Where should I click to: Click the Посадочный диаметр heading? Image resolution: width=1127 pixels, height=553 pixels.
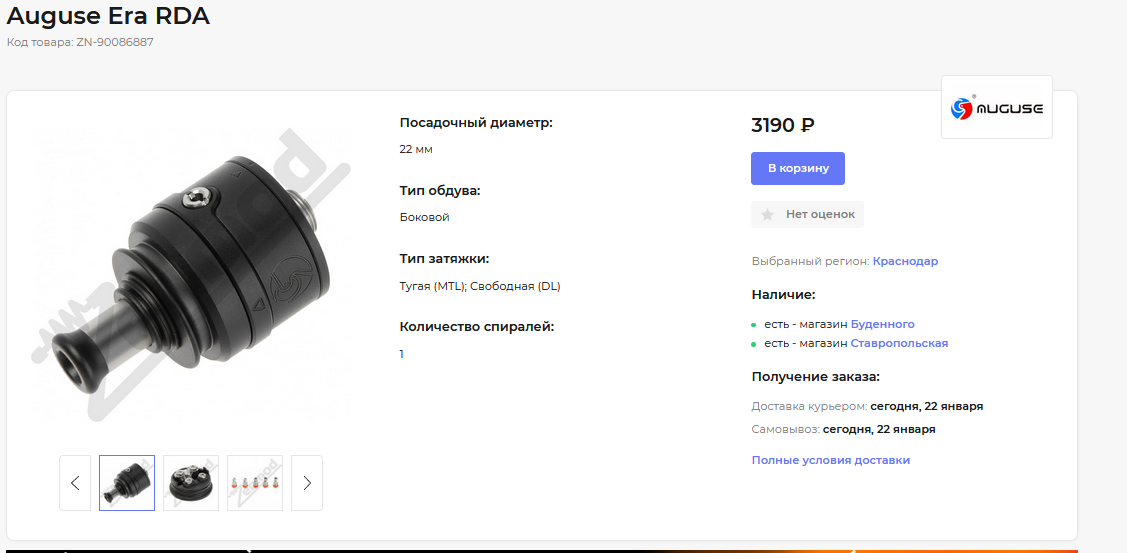pyautogui.click(x=476, y=122)
